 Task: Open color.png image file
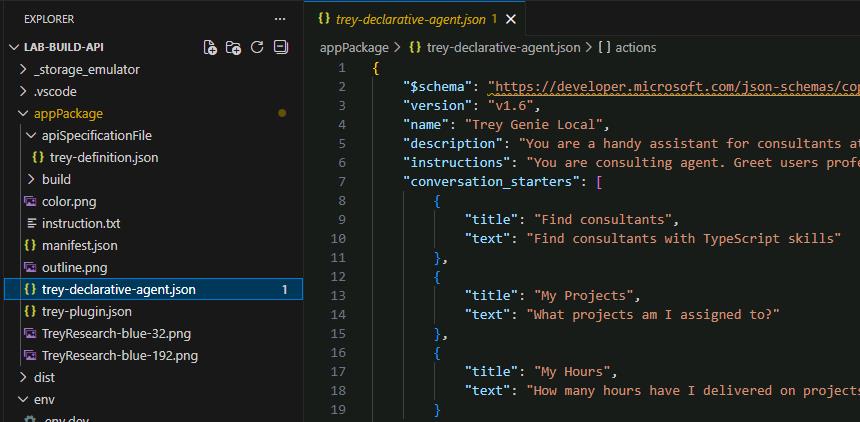click(69, 201)
